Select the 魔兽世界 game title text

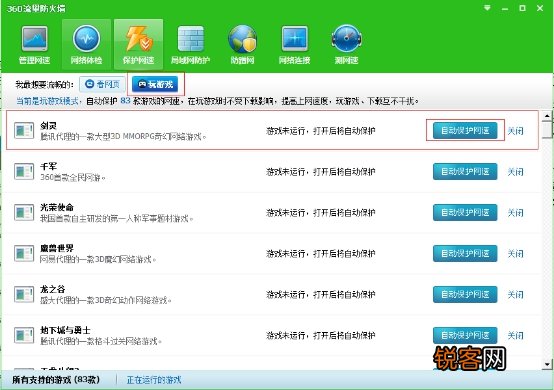(x=57, y=248)
